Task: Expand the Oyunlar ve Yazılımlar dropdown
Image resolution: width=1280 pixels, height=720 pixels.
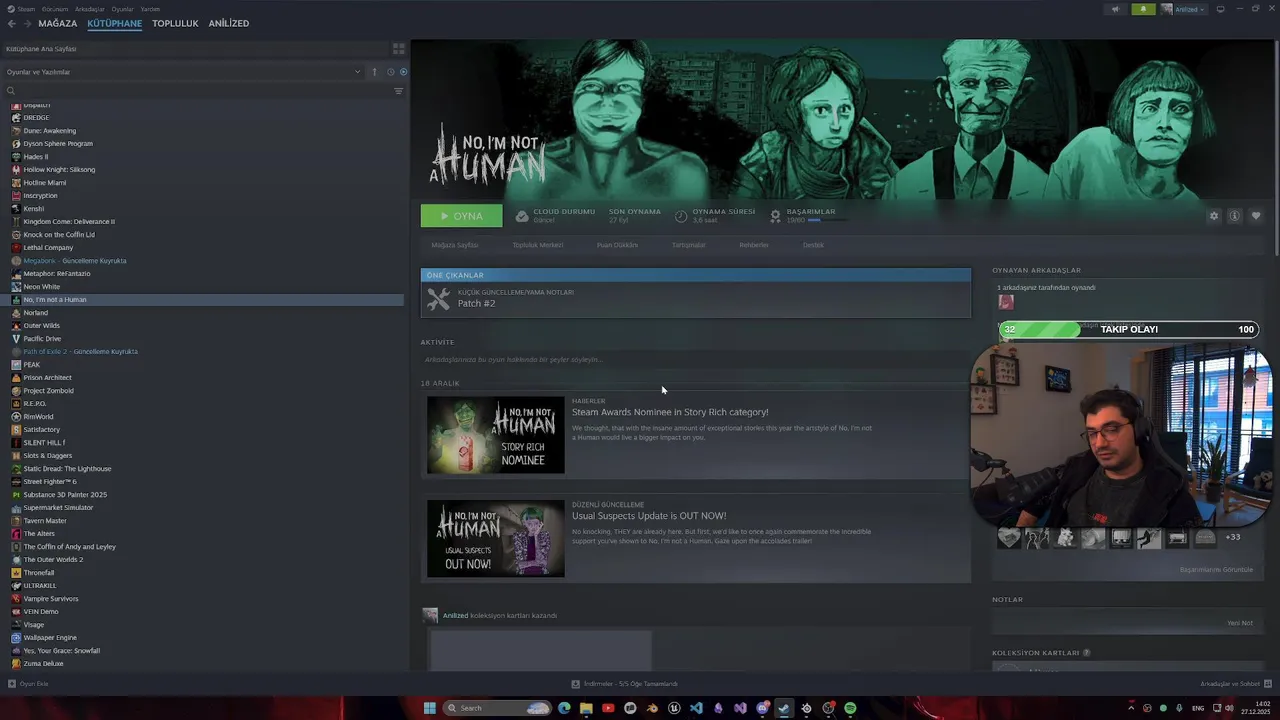Action: (183, 72)
